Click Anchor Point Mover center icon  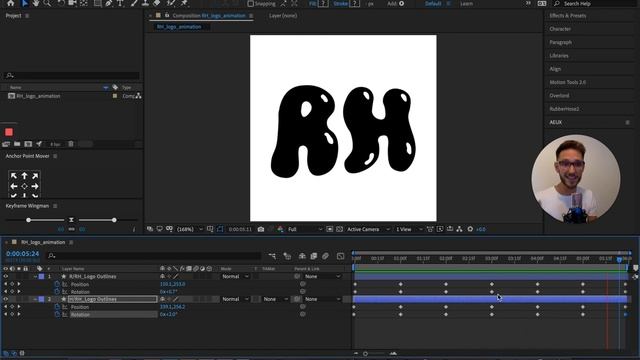tap(24, 186)
